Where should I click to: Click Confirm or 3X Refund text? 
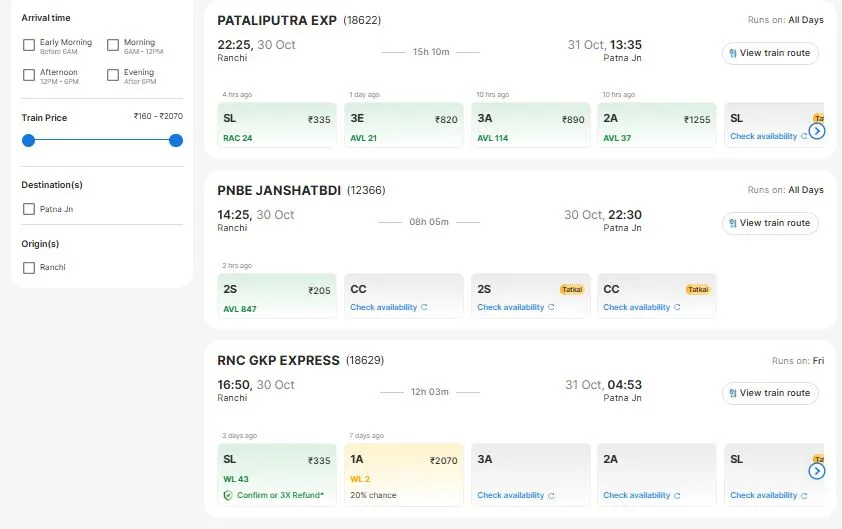[x=280, y=495]
